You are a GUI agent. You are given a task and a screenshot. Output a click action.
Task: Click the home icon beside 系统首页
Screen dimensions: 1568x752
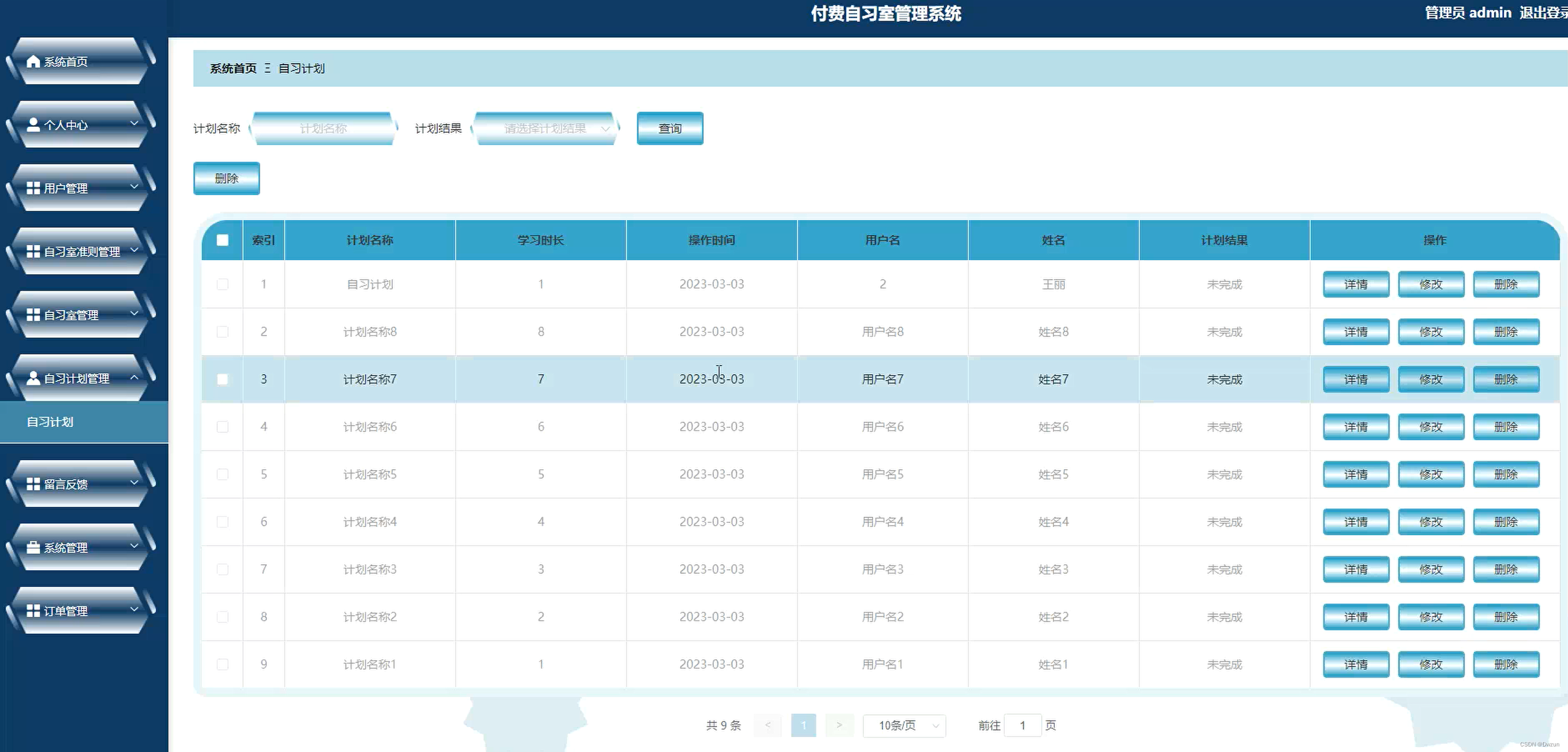(33, 62)
